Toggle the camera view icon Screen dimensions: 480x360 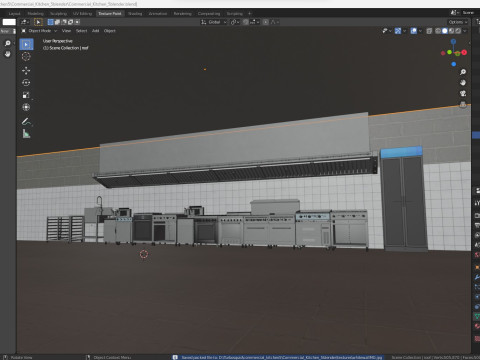(463, 94)
